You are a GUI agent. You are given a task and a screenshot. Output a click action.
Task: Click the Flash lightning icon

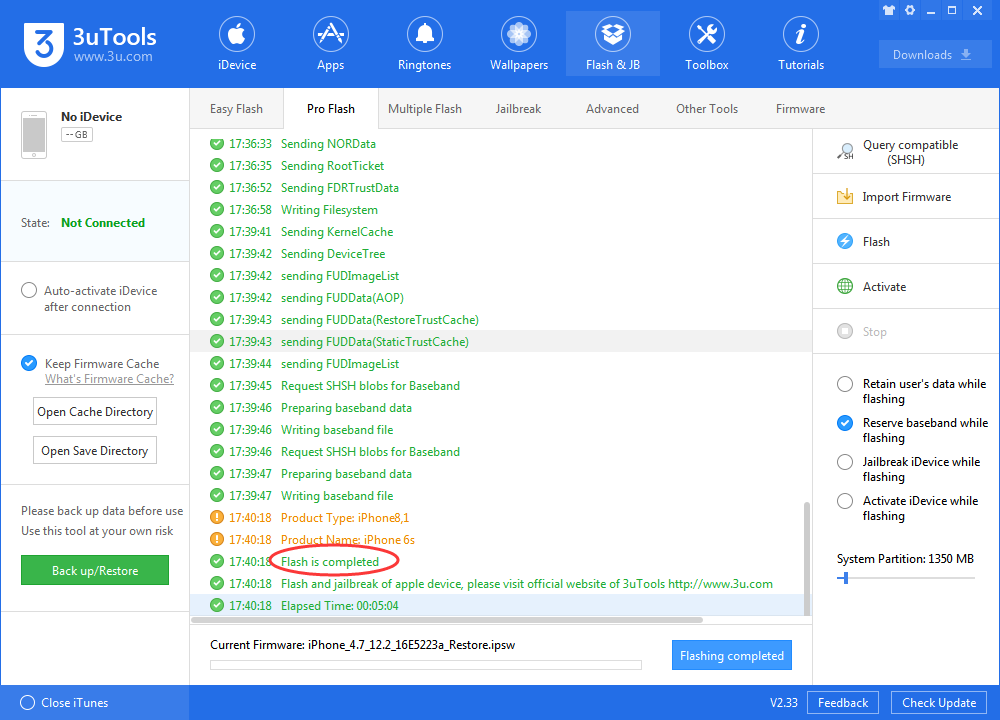(x=845, y=241)
